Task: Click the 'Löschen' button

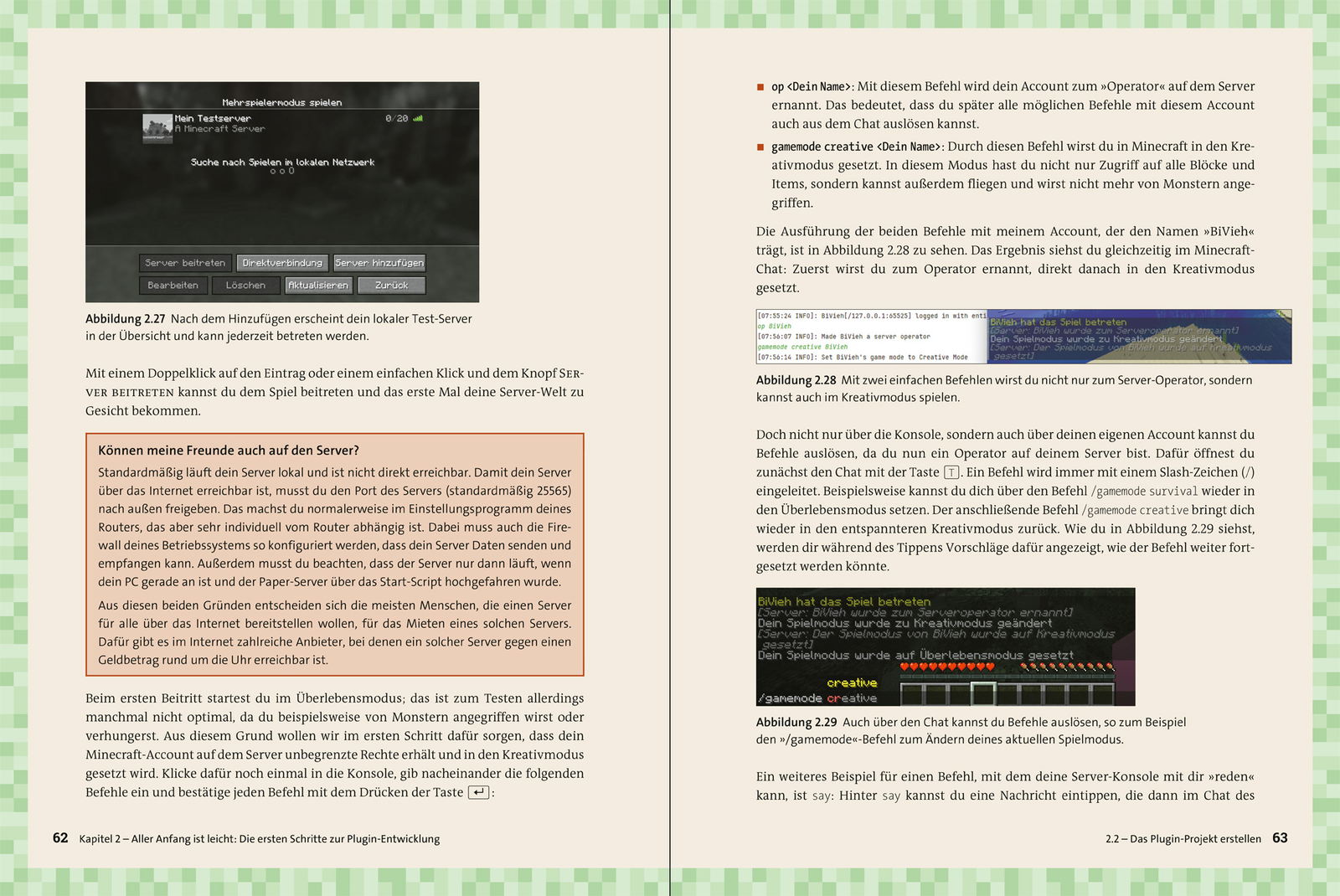Action: pyautogui.click(x=245, y=286)
